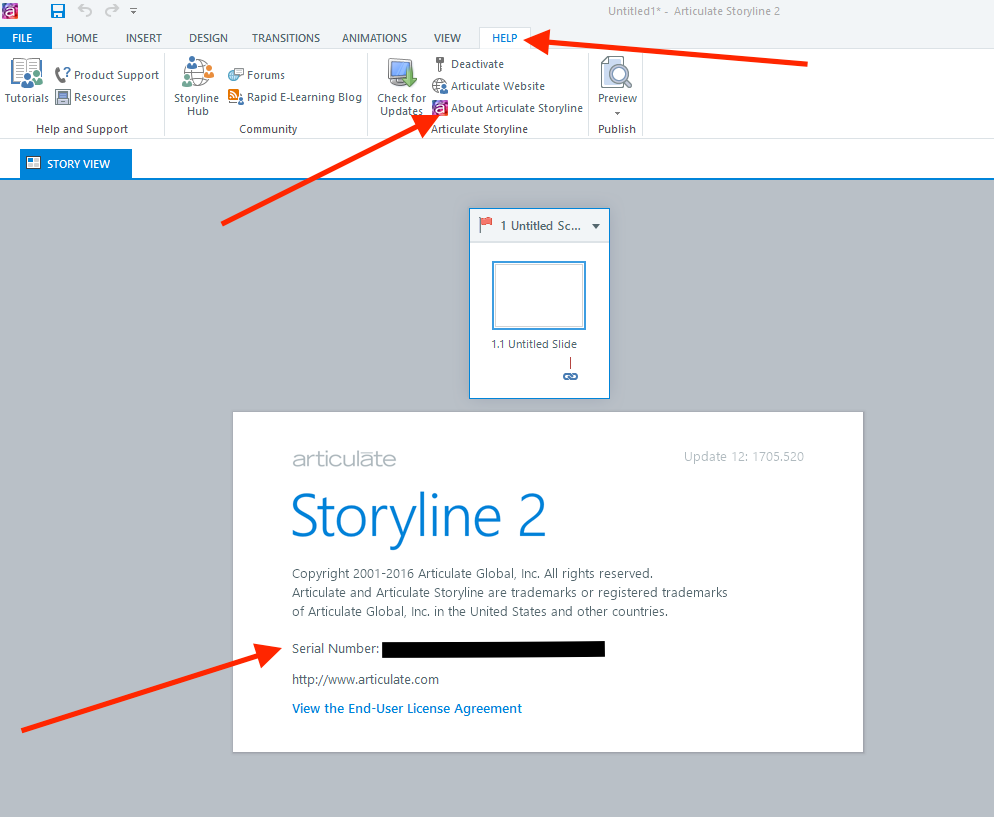View the End-User License Agreement
994x817 pixels.
click(x=407, y=709)
